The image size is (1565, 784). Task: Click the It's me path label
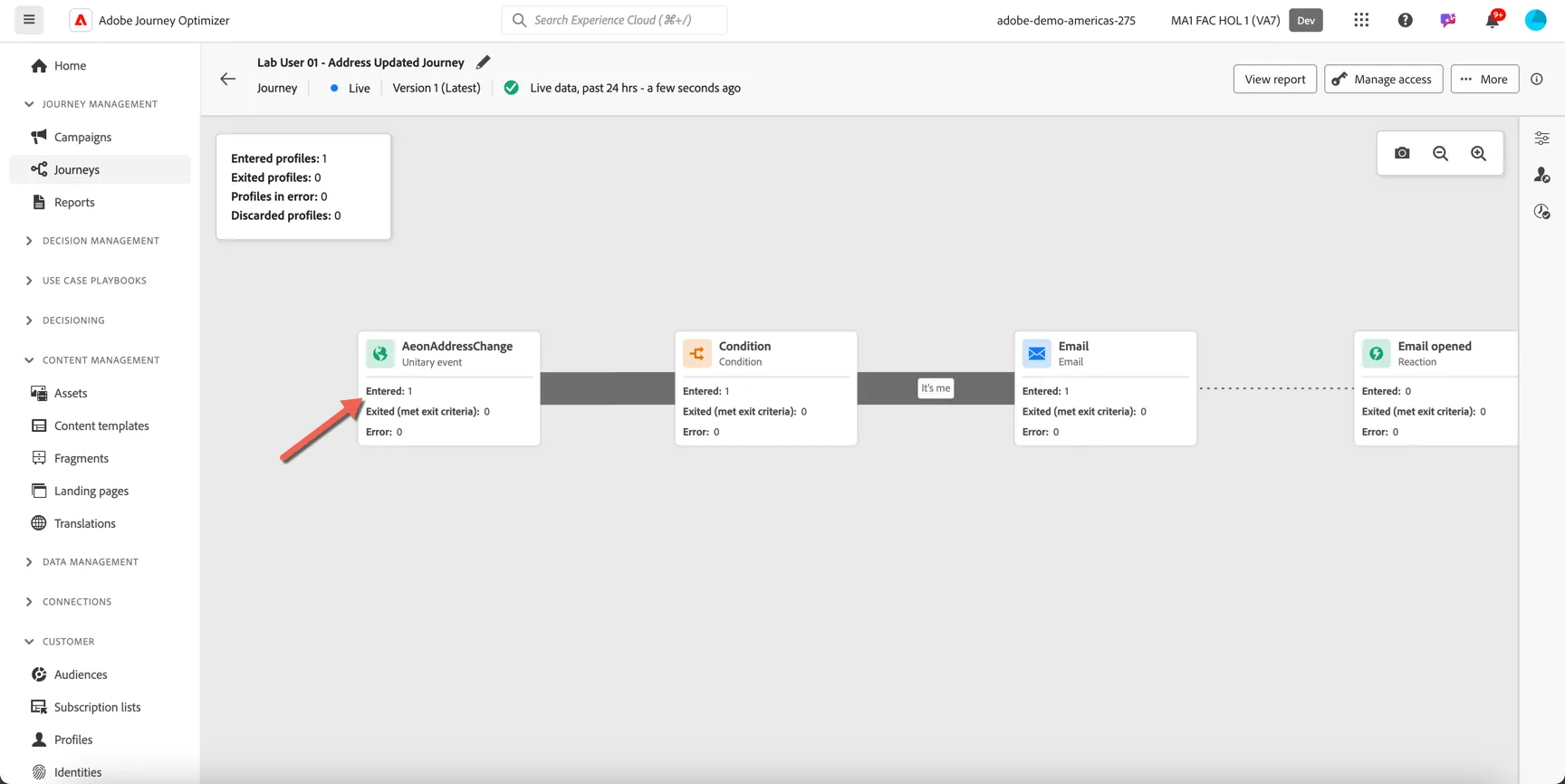pyautogui.click(x=936, y=388)
